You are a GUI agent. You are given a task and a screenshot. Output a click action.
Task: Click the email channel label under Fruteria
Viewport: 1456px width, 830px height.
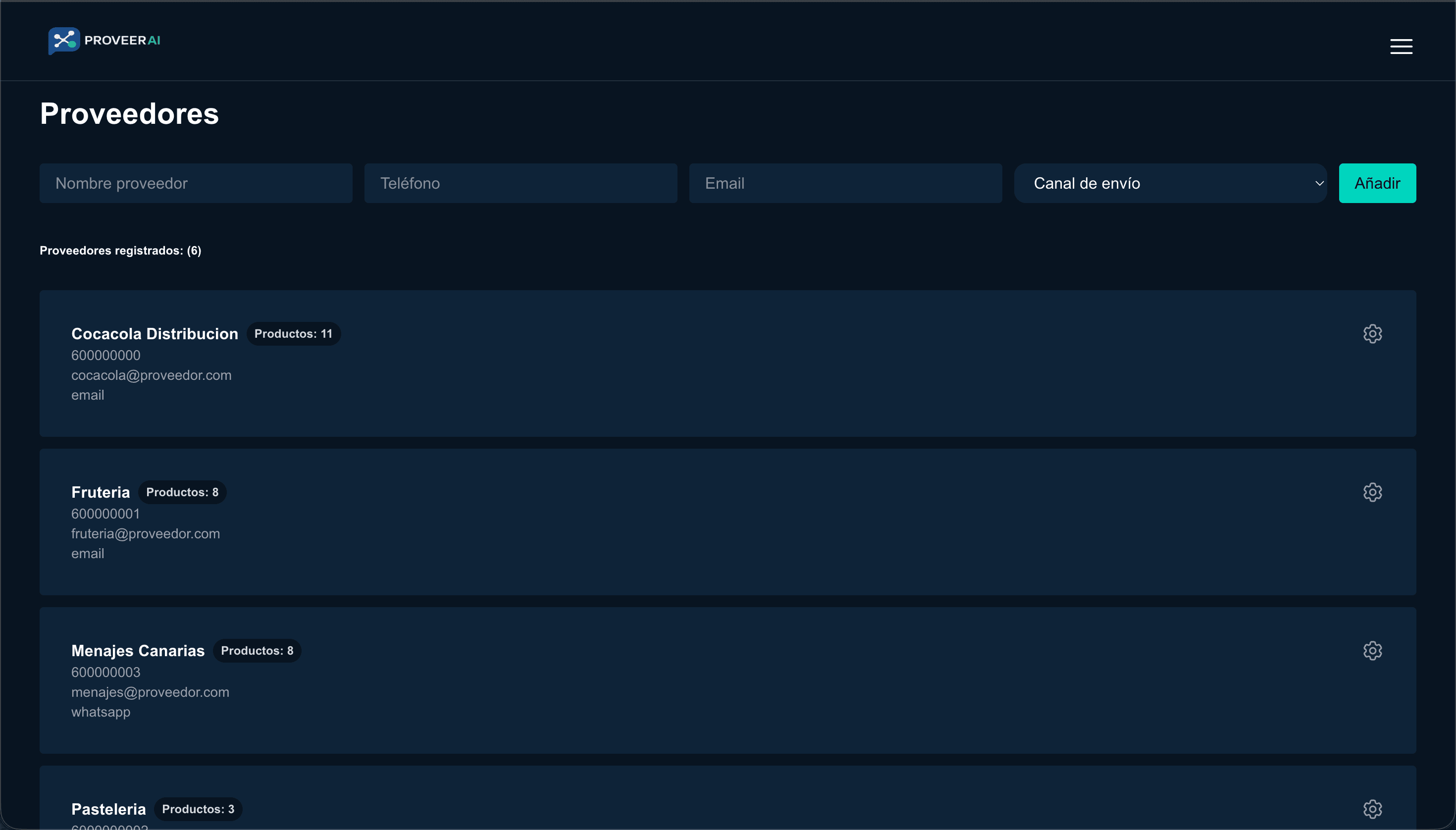point(88,554)
